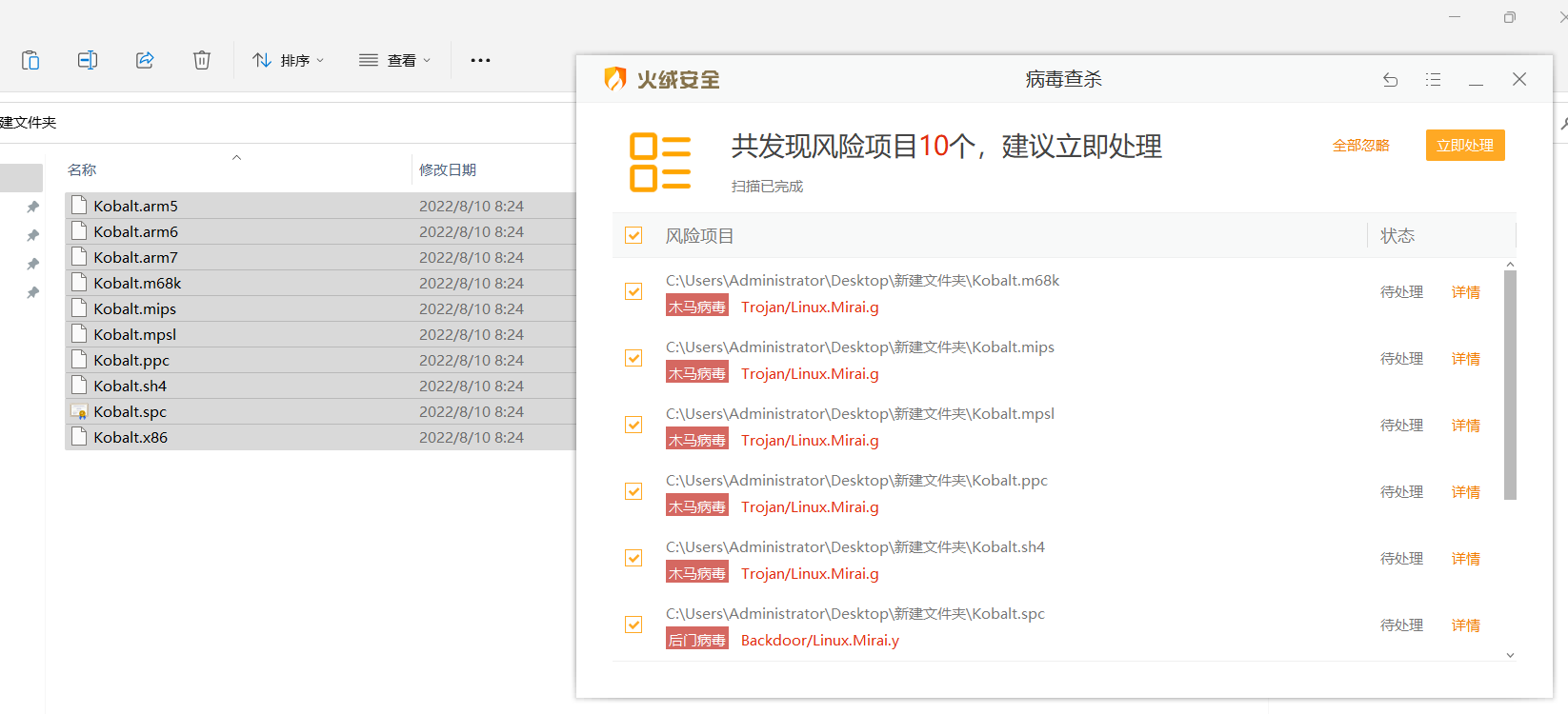1568x714 pixels.
Task: Open 详情 for Kobalt.ppc
Action: coord(1465,492)
